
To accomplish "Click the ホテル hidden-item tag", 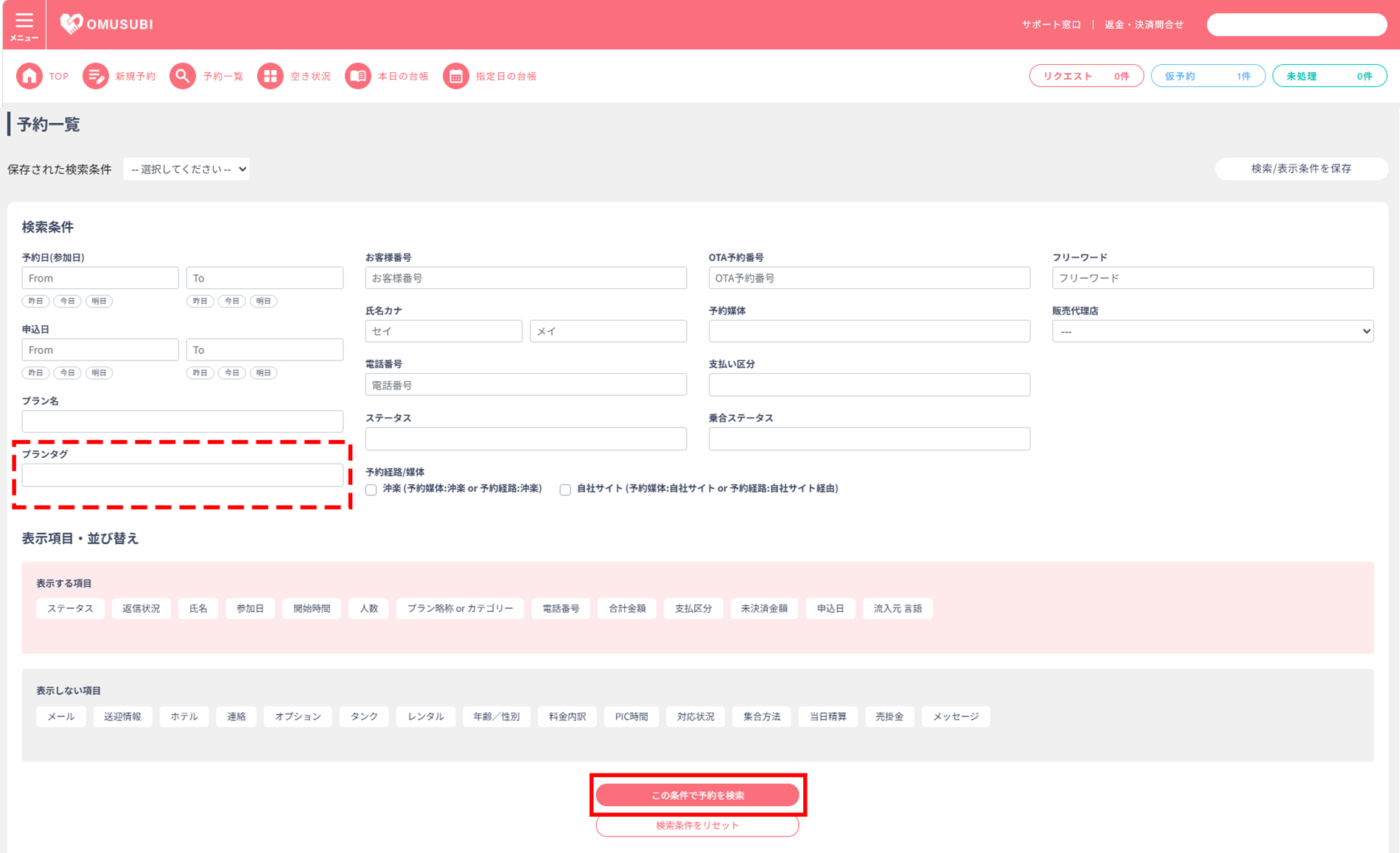I will [184, 717].
